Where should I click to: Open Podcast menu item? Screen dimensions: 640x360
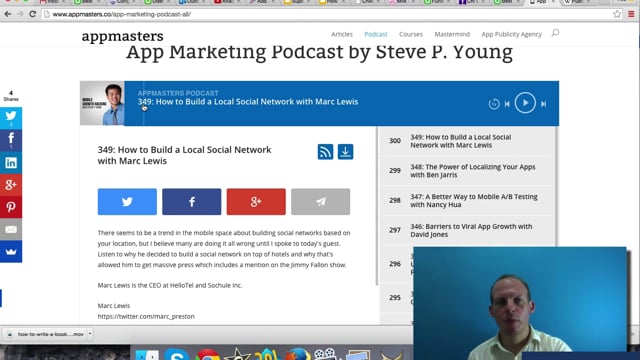pos(376,34)
